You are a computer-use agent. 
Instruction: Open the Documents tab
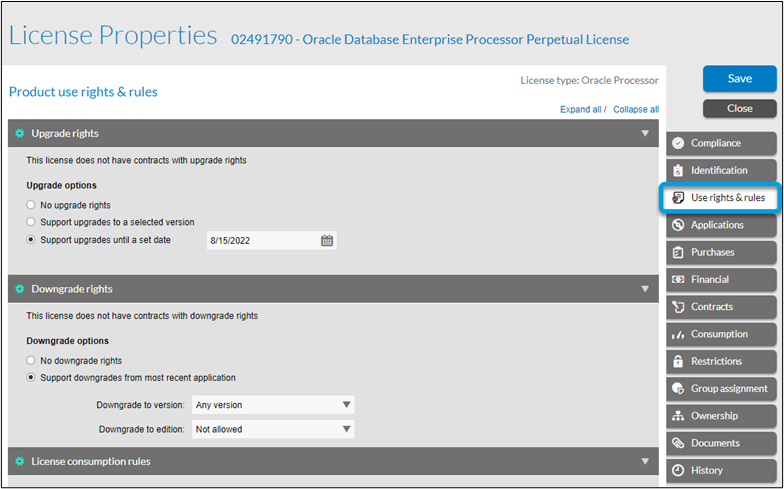click(721, 443)
